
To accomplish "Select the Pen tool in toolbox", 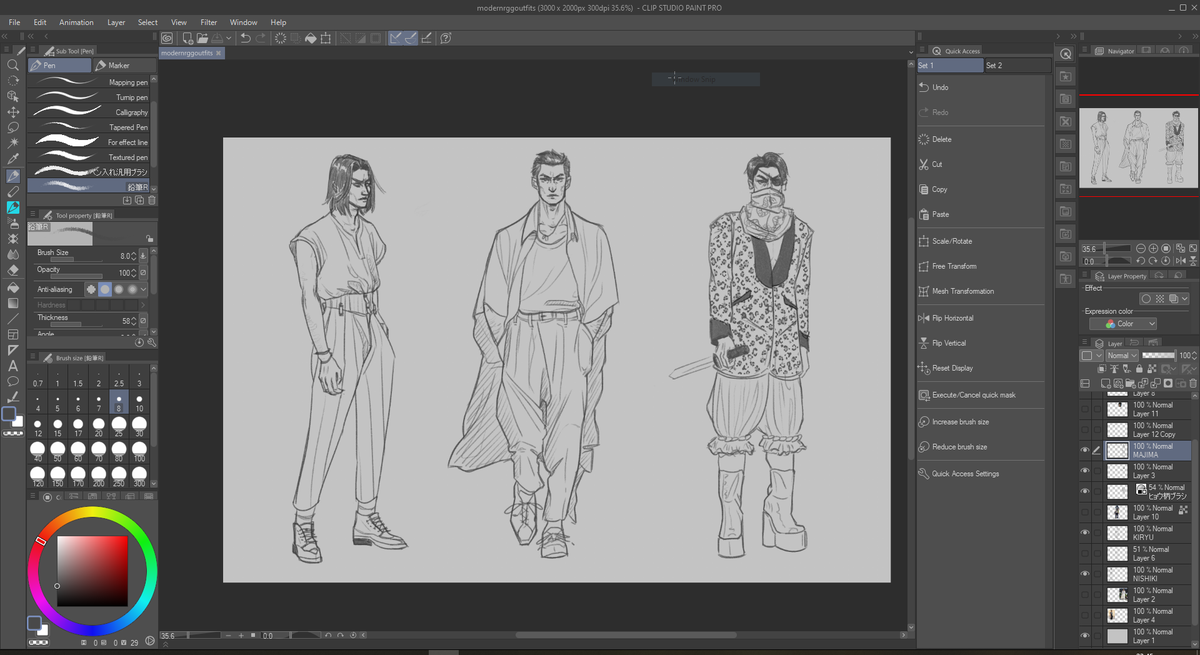I will click(x=13, y=176).
